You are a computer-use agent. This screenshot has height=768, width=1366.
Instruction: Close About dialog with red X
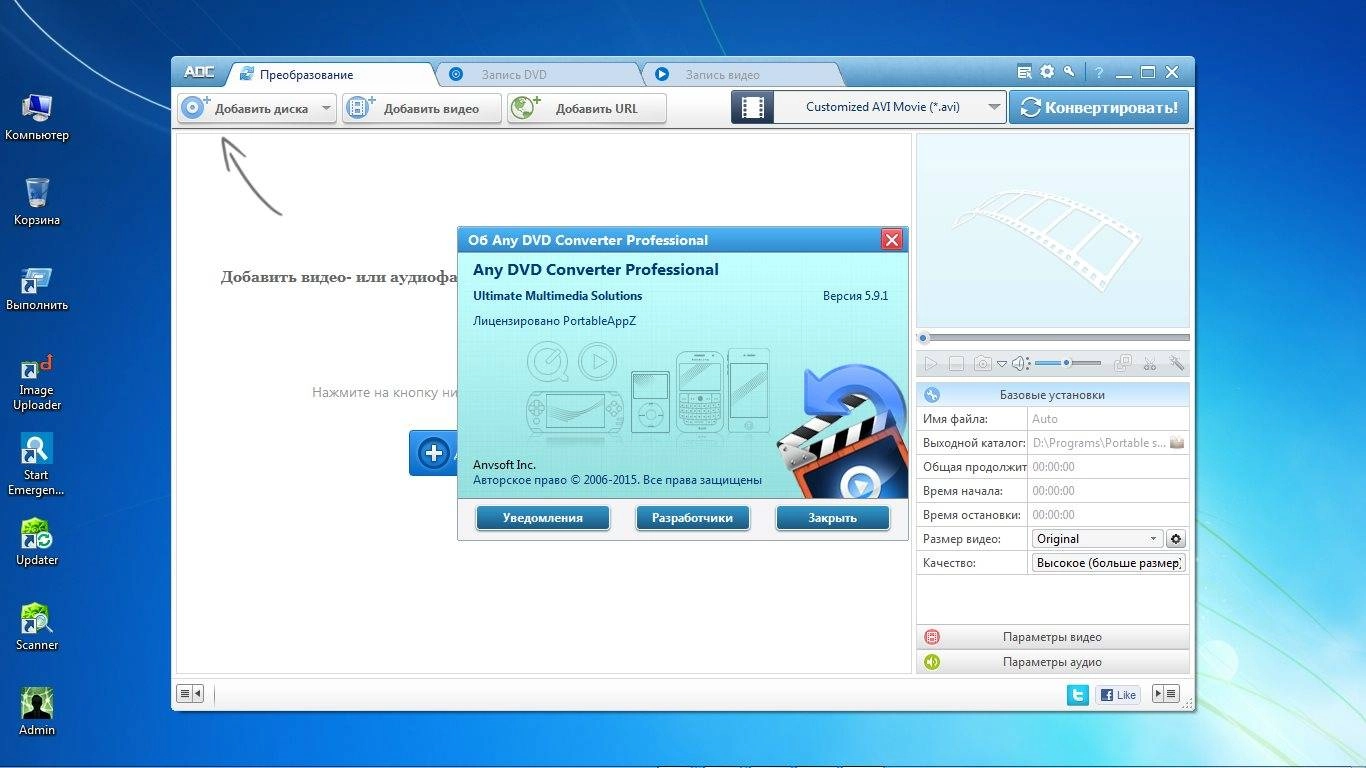point(892,240)
